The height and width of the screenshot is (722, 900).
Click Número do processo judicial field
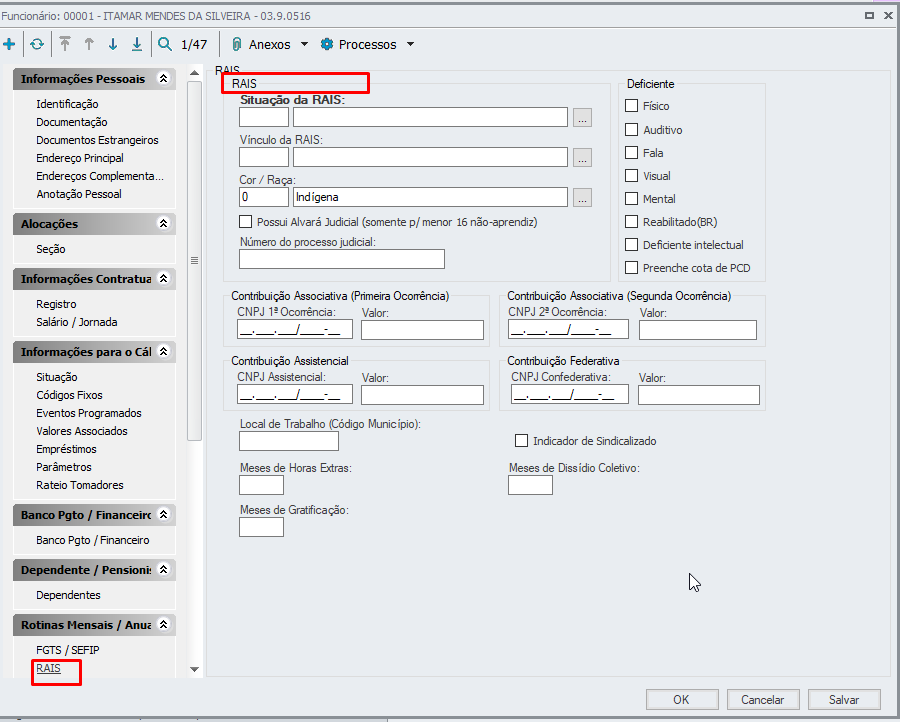click(x=342, y=259)
